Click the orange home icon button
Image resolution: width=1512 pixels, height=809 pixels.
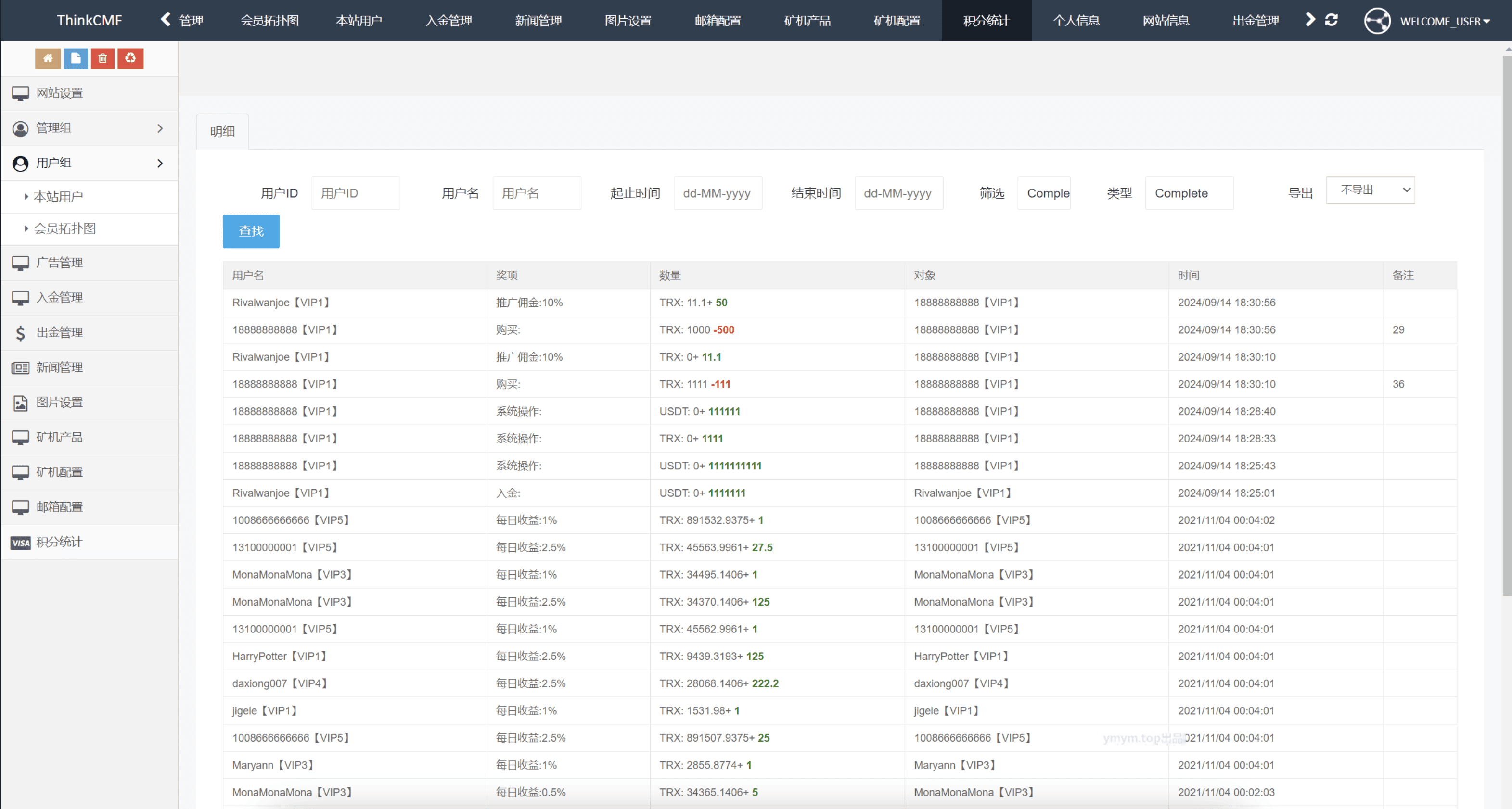pos(48,58)
